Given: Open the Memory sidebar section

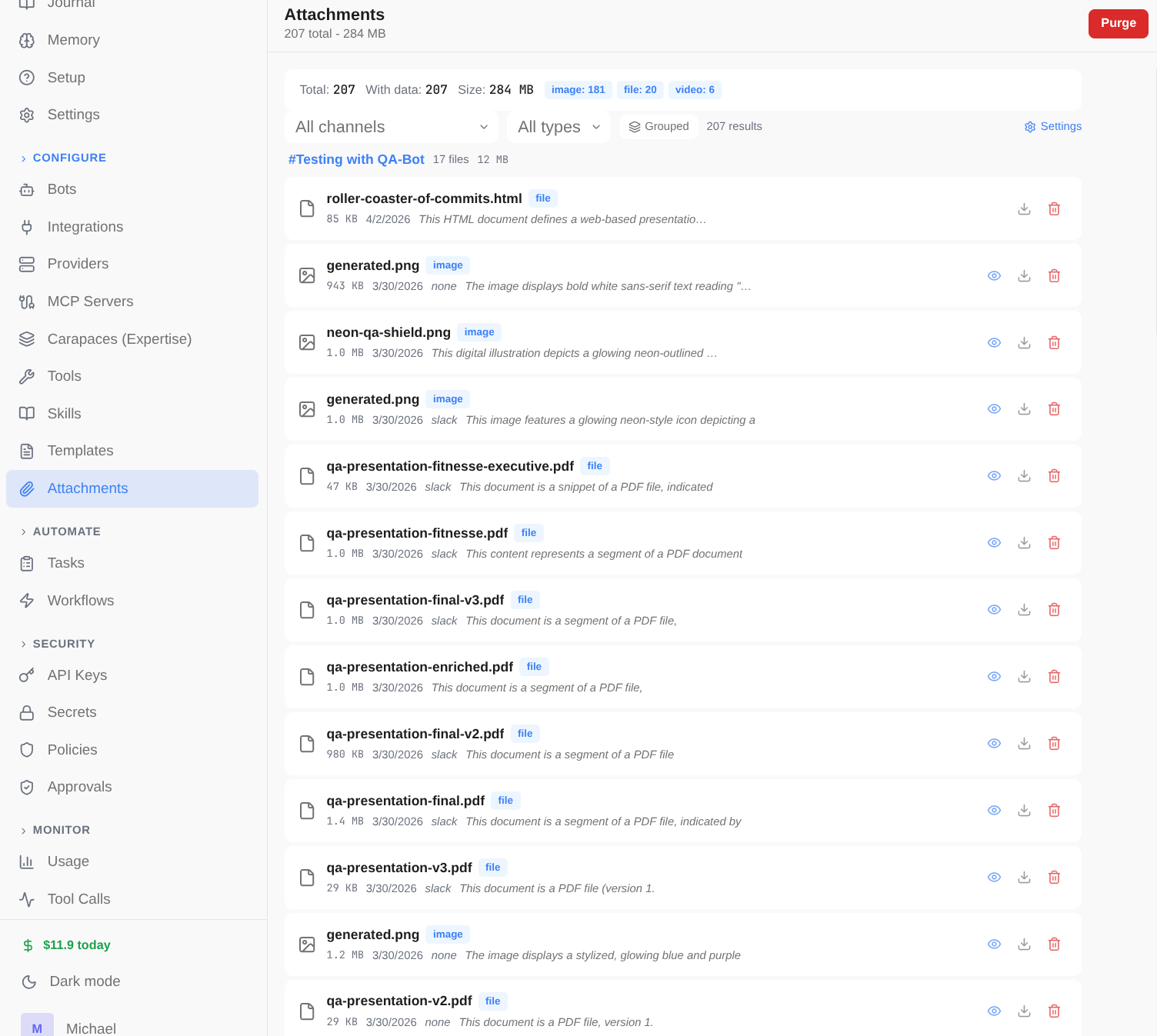Looking at the screenshot, I should coord(73,40).
